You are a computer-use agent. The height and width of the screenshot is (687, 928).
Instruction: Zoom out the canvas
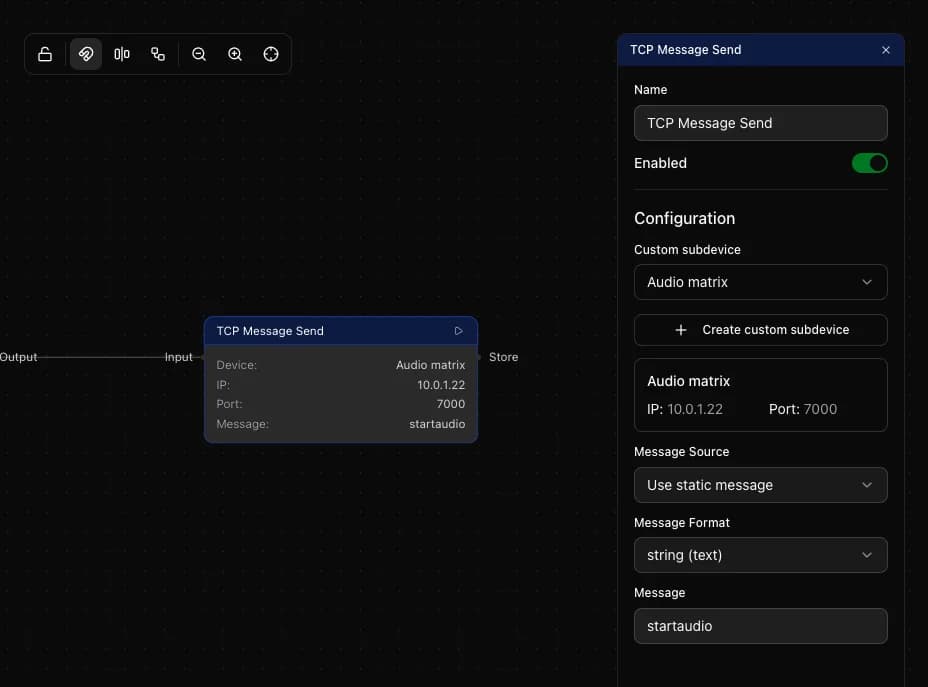pos(199,54)
